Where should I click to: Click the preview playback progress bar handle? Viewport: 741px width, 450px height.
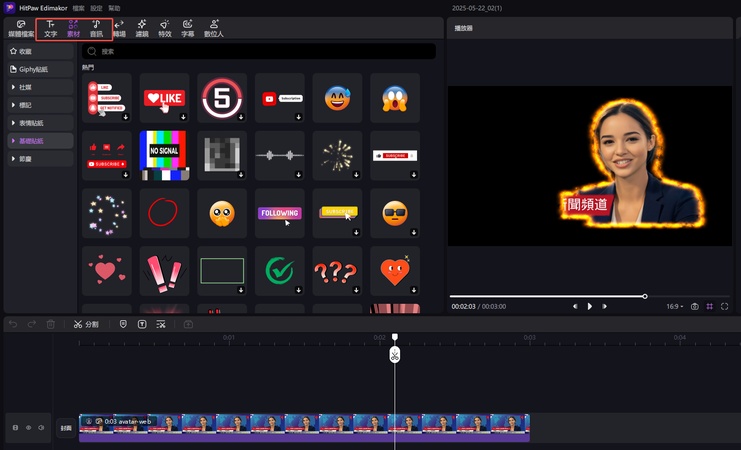[x=645, y=296]
